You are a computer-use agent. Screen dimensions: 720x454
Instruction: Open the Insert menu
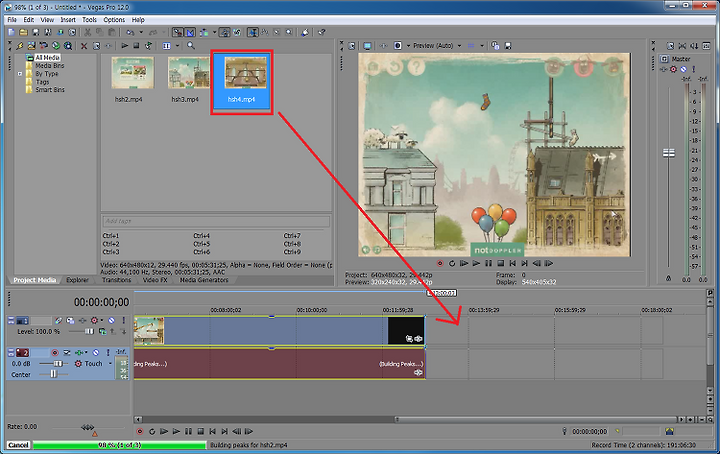pyautogui.click(x=68, y=20)
